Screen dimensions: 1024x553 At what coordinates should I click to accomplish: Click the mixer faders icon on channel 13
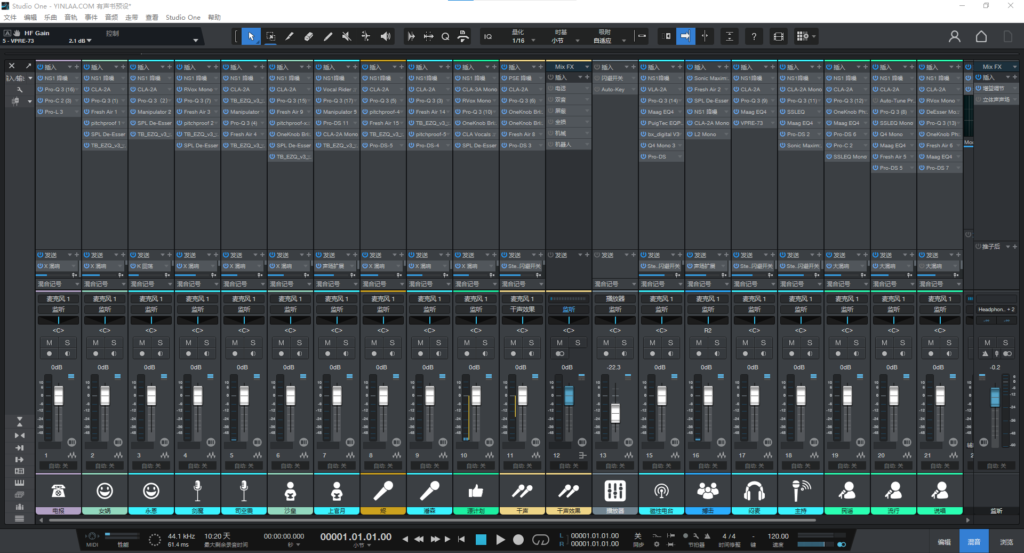click(616, 490)
